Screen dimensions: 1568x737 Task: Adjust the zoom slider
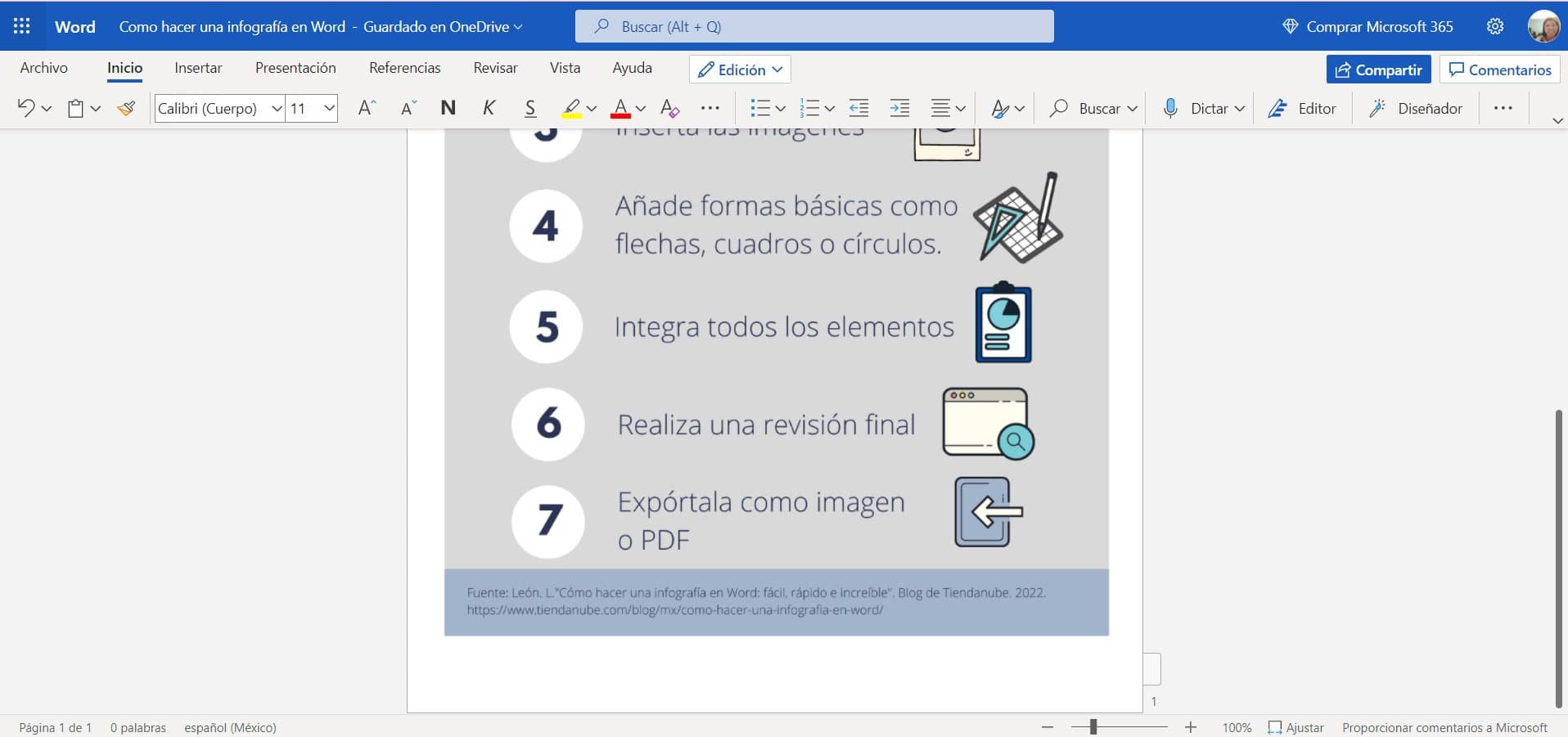tap(1095, 727)
